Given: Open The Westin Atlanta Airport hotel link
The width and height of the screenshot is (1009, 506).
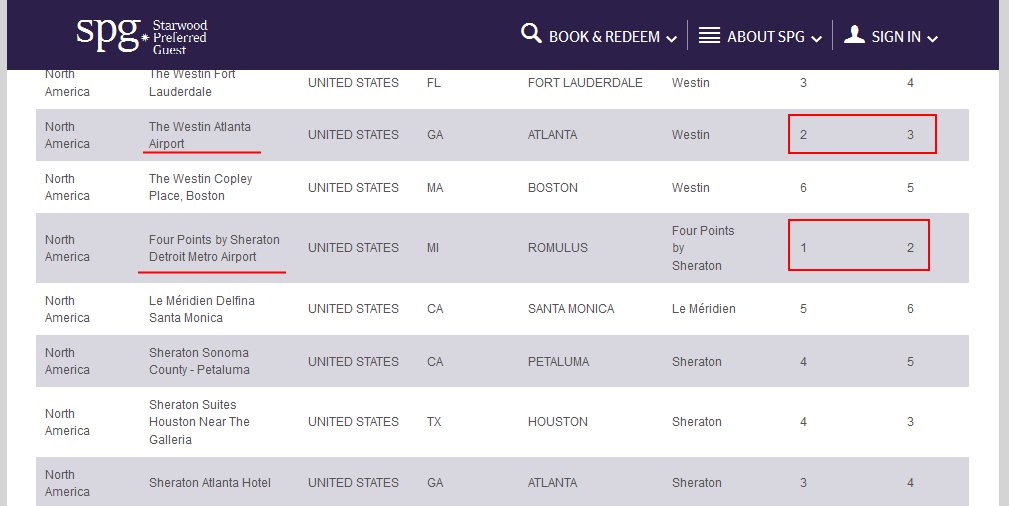Looking at the screenshot, I should pos(199,135).
